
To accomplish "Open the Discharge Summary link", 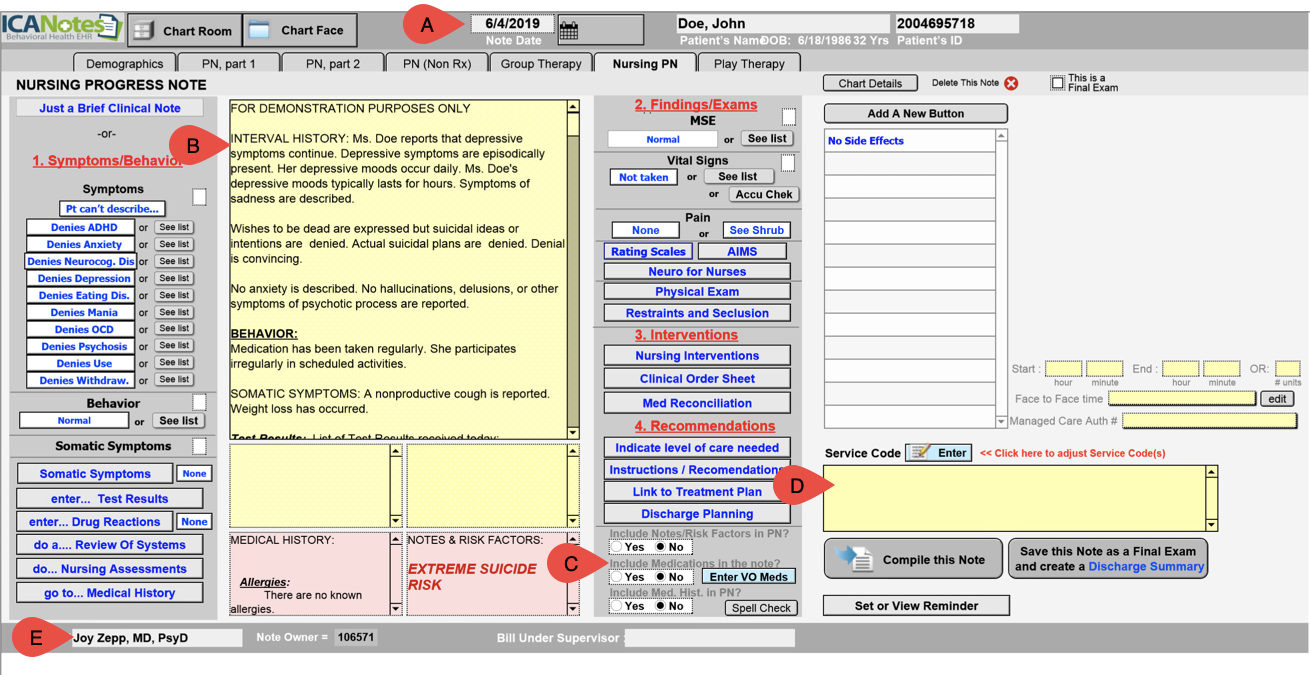I will click(1145, 567).
